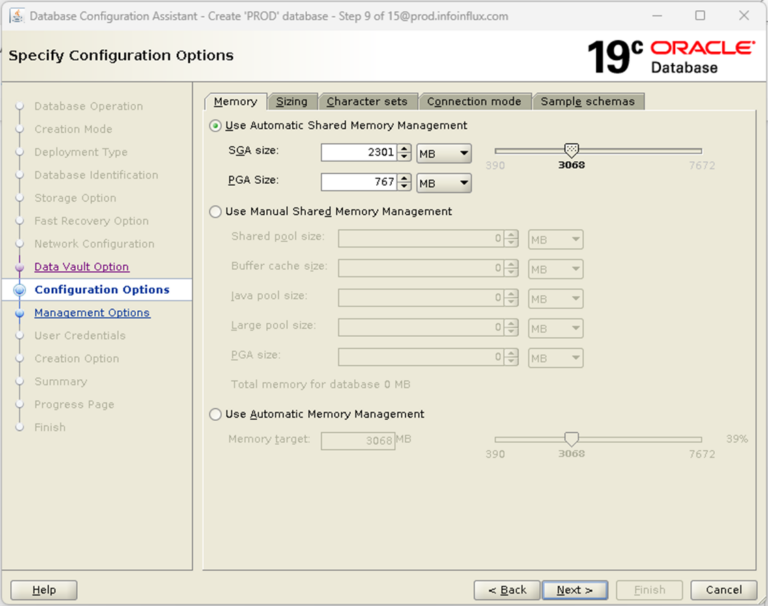768x606 pixels.
Task: Select Use Manual Shared Memory Management
Action: (215, 212)
